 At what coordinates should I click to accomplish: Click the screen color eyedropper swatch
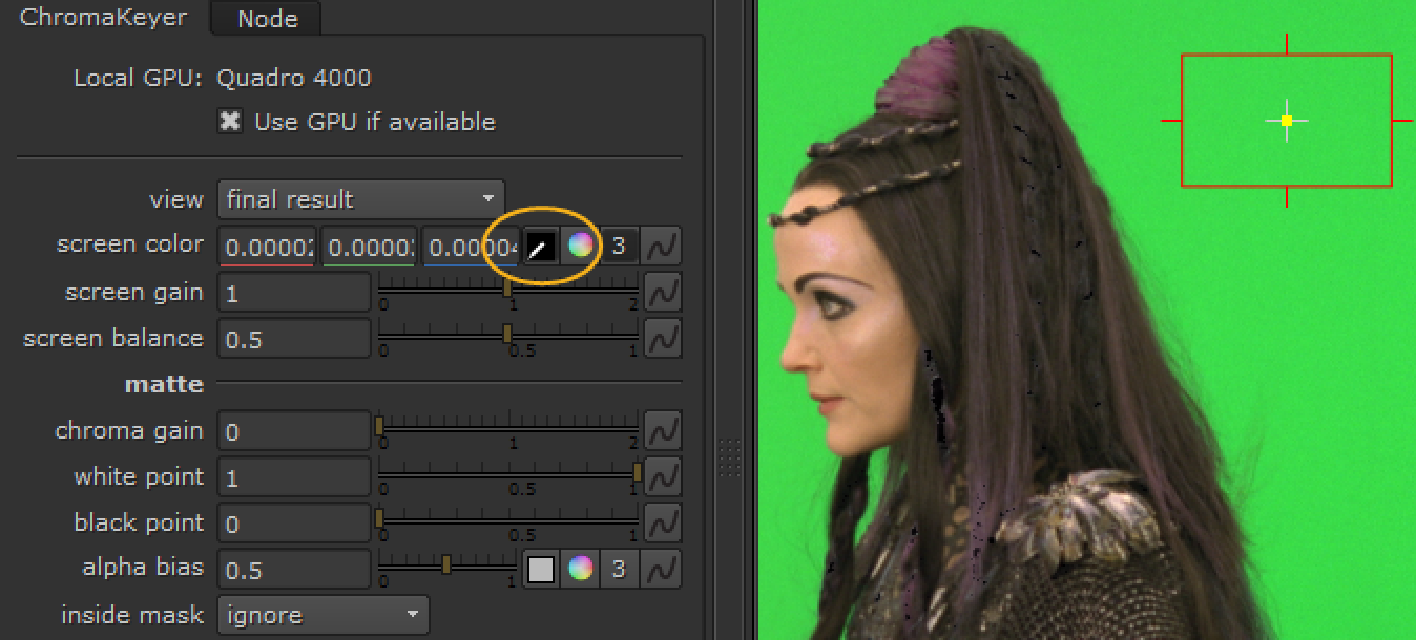pyautogui.click(x=540, y=246)
